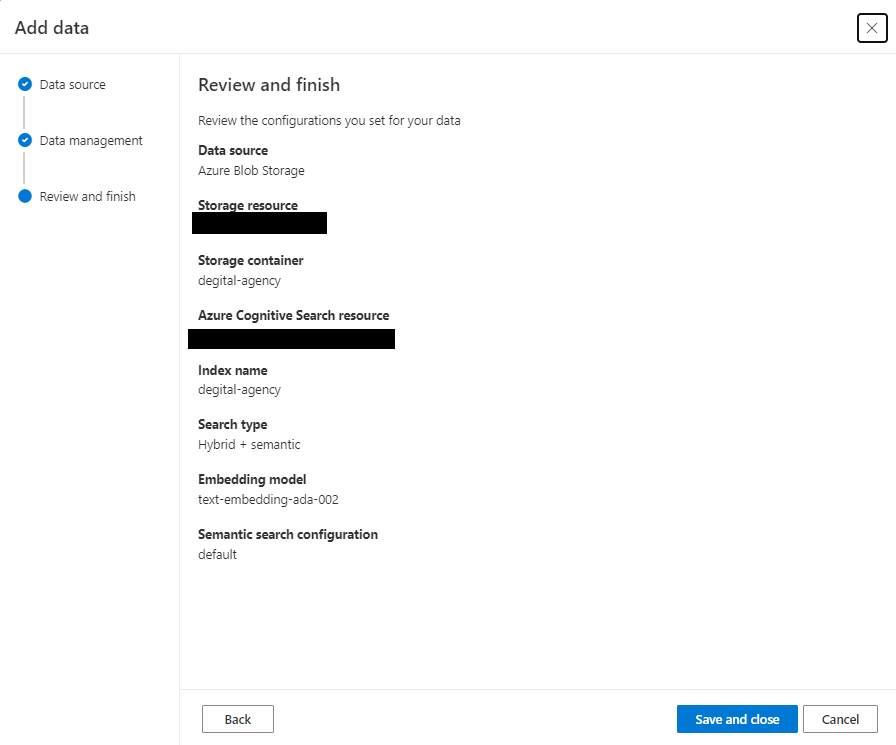Image resolution: width=896 pixels, height=745 pixels.
Task: Click the 'text-embedding-ada-002' model value
Action: point(268,499)
